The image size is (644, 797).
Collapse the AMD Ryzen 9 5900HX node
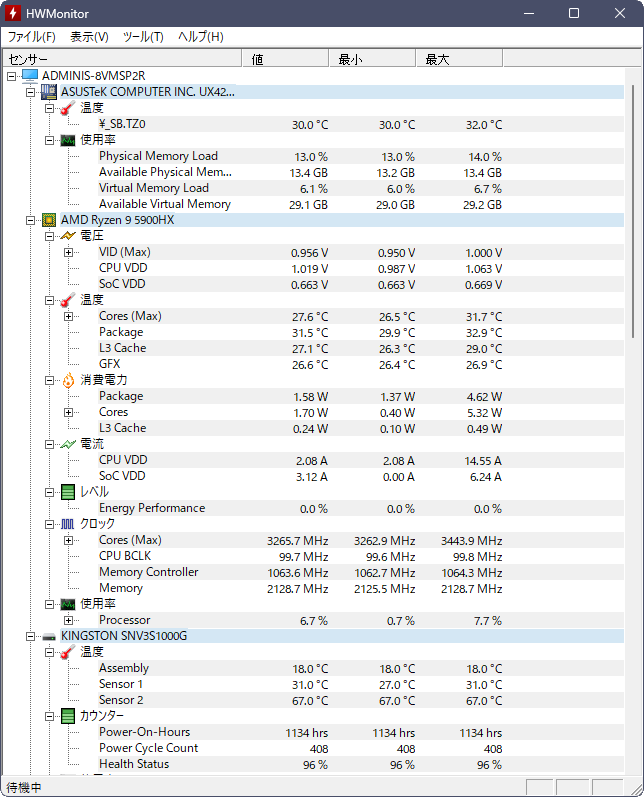[30, 220]
